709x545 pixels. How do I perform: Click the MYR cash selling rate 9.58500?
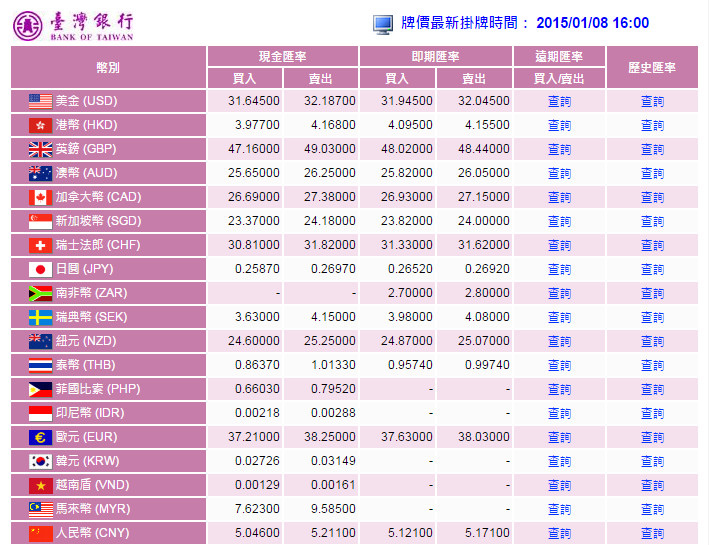(333, 509)
